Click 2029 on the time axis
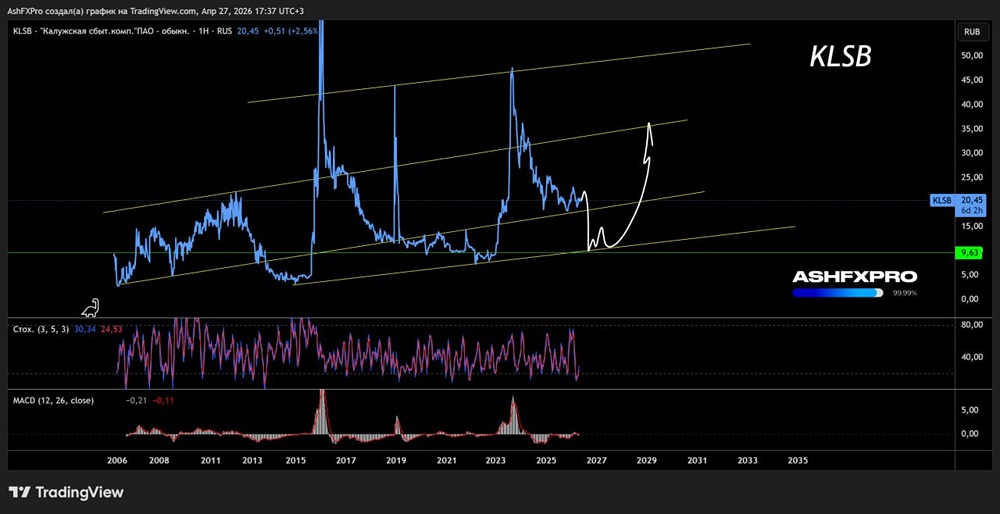Screen dimensions: 1000x514 point(646,460)
